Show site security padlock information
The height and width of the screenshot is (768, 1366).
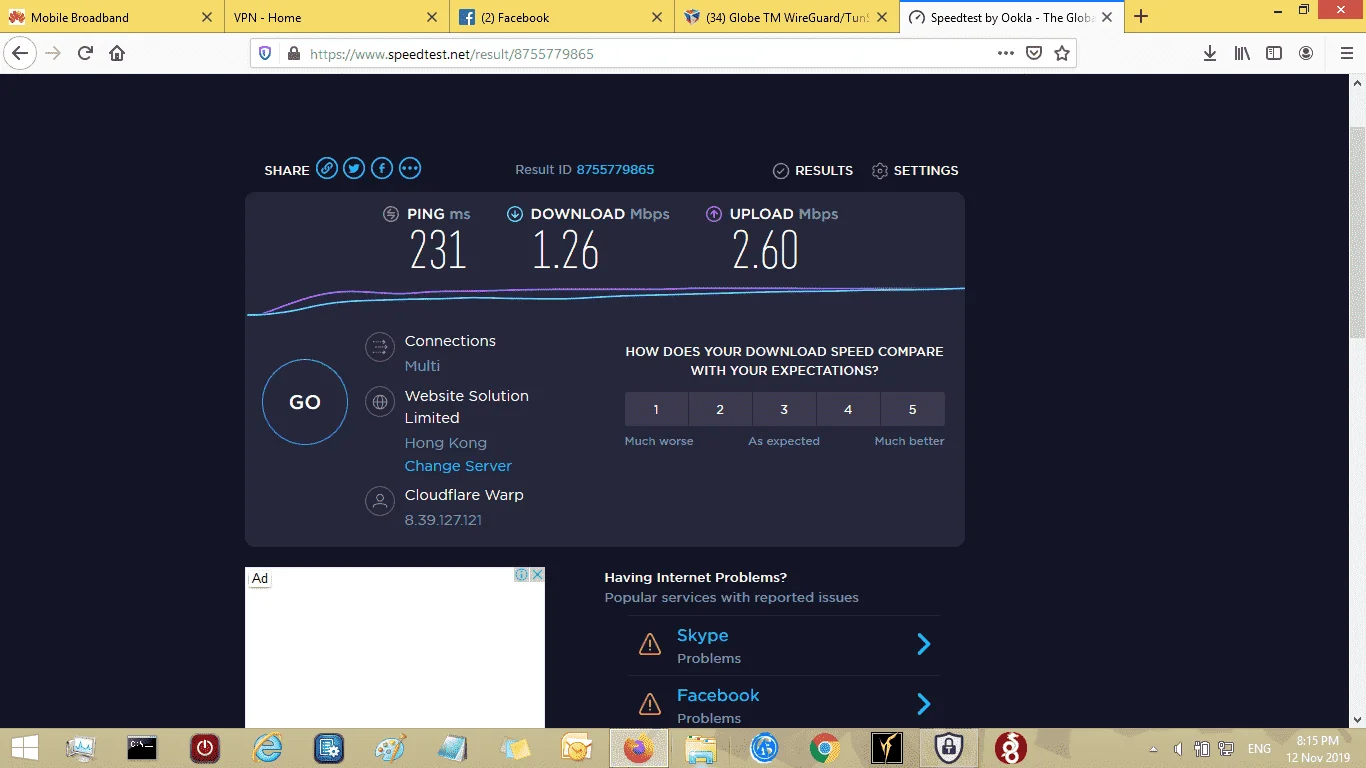click(294, 54)
